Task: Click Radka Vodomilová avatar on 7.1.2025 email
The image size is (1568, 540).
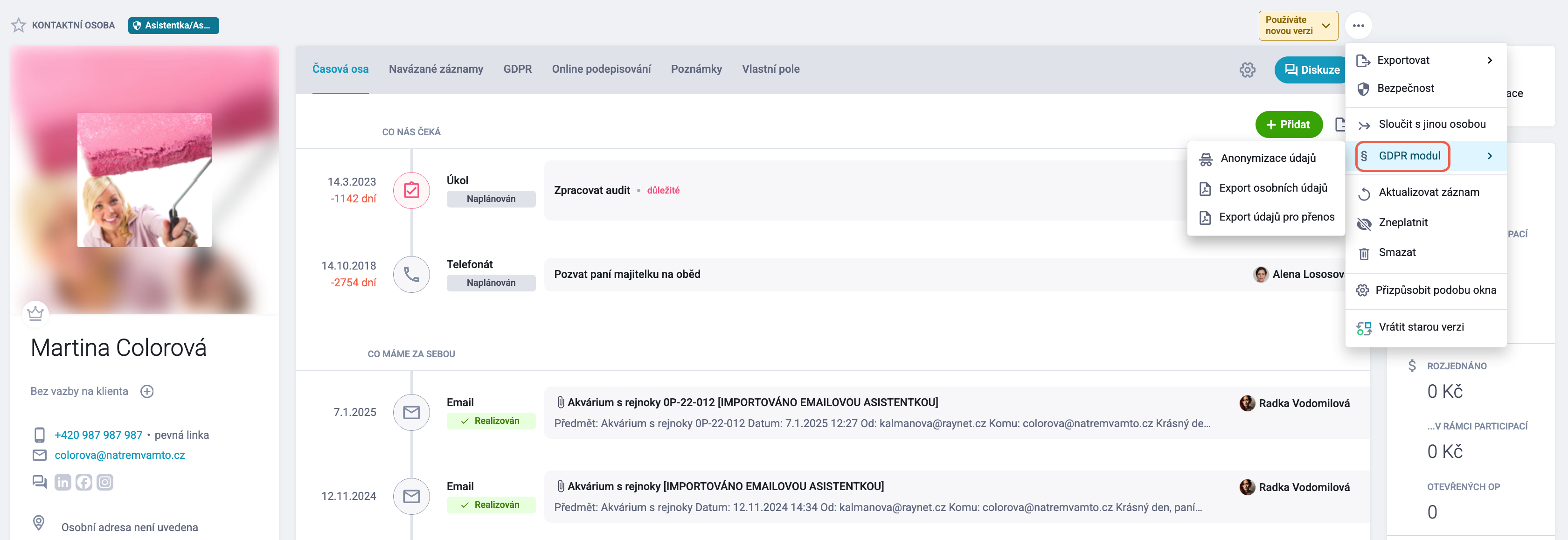Action: click(1247, 404)
